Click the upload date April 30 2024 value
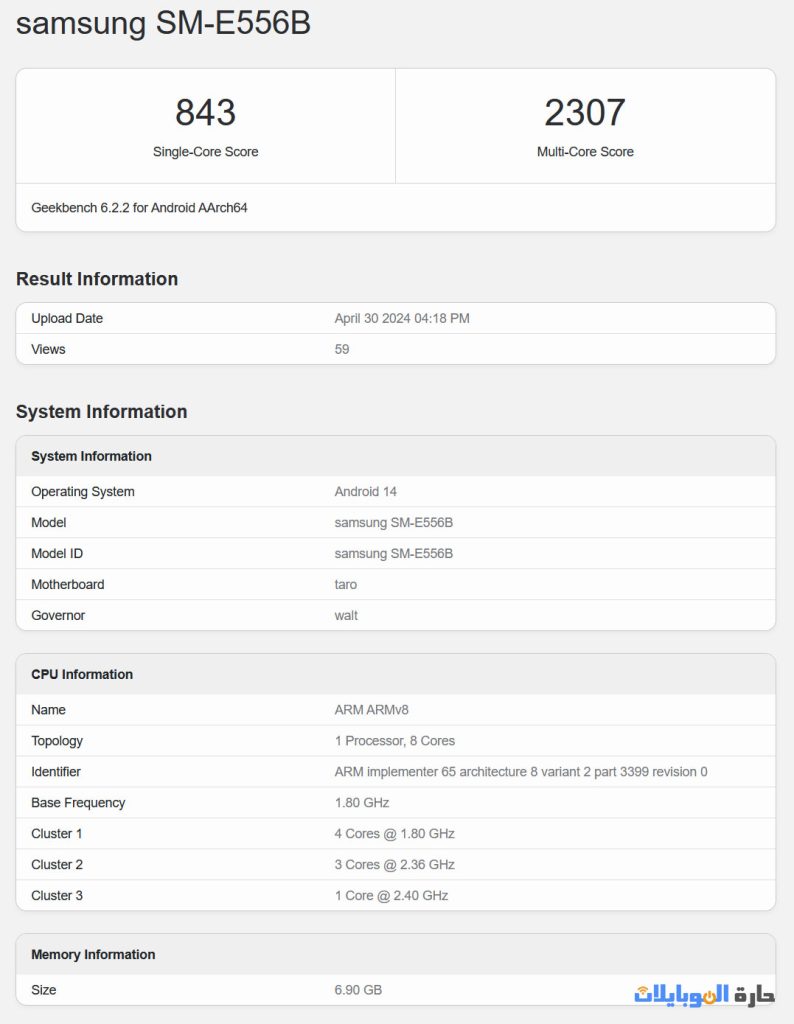794x1024 pixels. pos(401,318)
